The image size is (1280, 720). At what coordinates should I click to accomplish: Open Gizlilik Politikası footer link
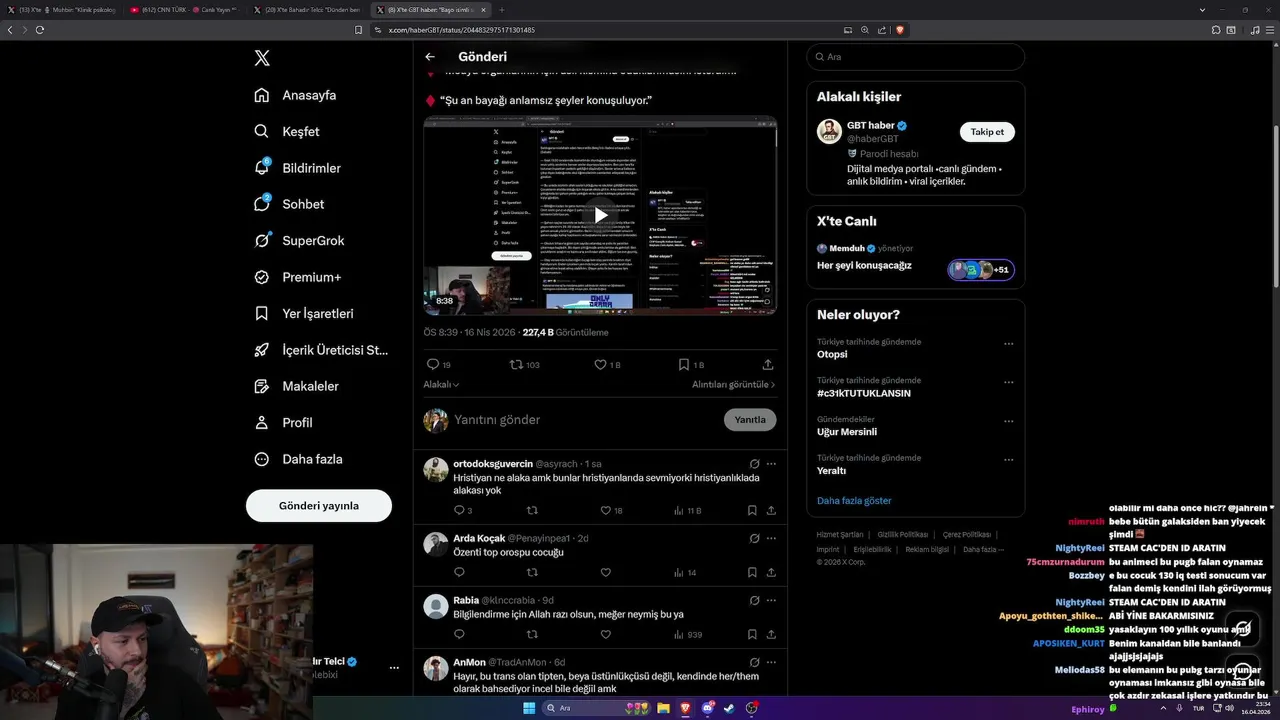pyautogui.click(x=903, y=534)
